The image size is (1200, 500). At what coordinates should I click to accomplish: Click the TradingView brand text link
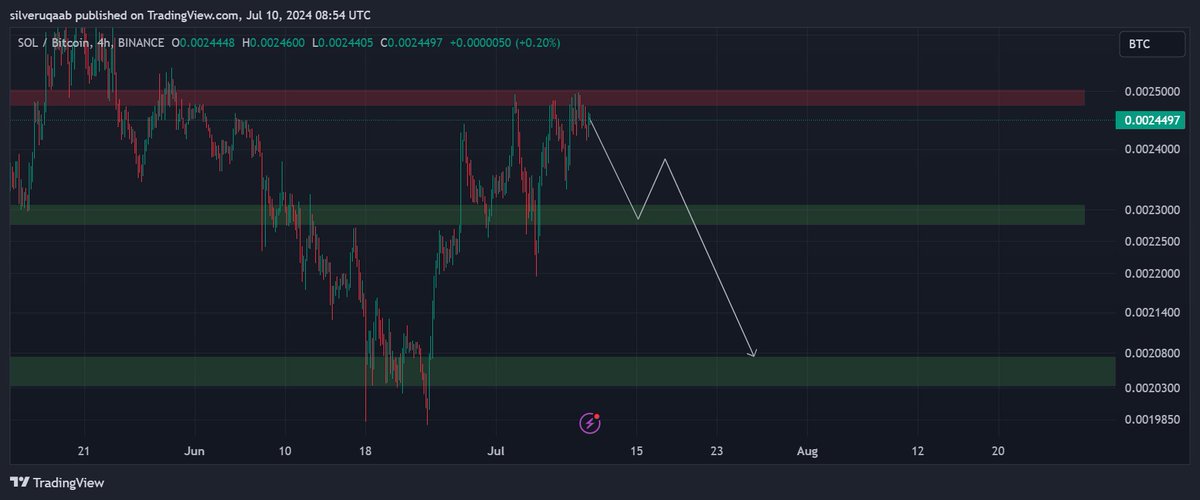point(69,483)
